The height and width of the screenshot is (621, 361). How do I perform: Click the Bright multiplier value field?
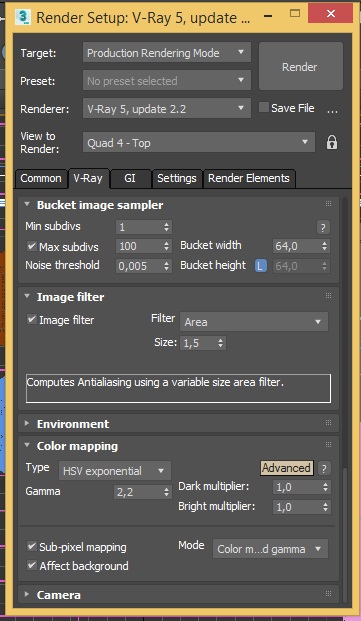point(296,507)
